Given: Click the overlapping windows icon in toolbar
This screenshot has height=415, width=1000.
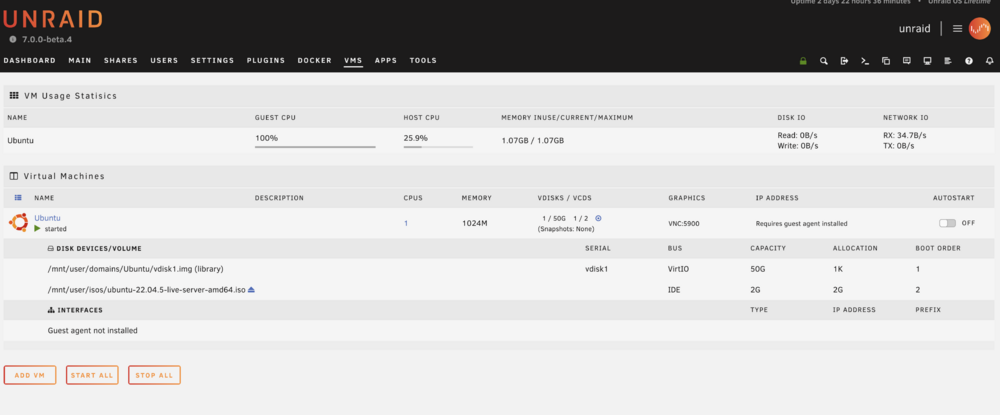Looking at the screenshot, I should (x=886, y=61).
